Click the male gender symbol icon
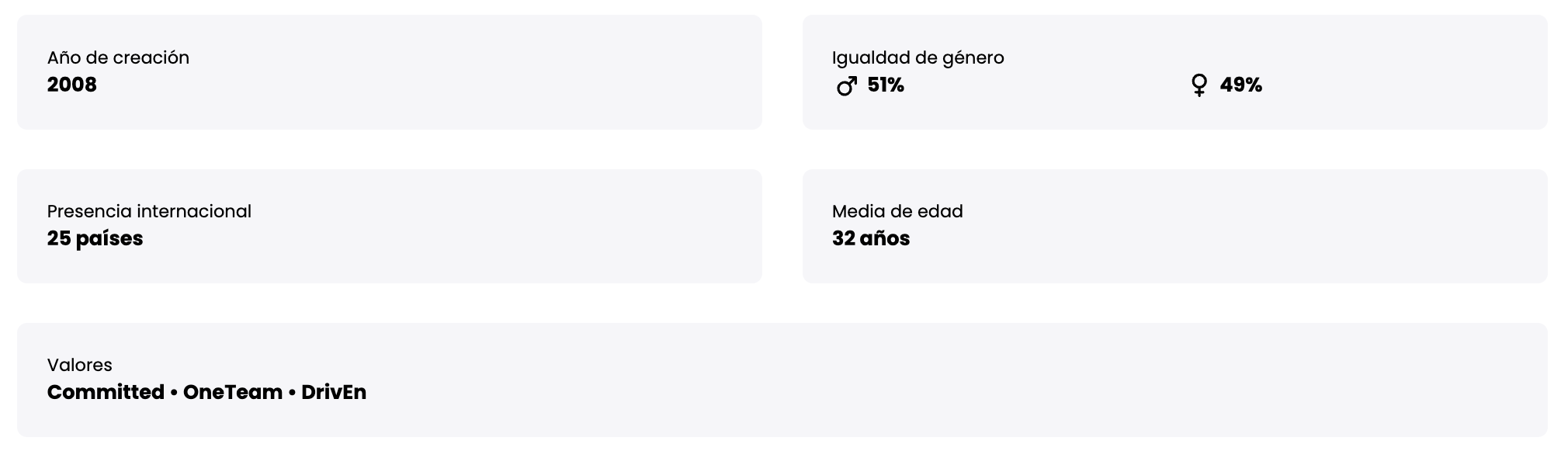This screenshot has width=1568, height=458. [846, 85]
